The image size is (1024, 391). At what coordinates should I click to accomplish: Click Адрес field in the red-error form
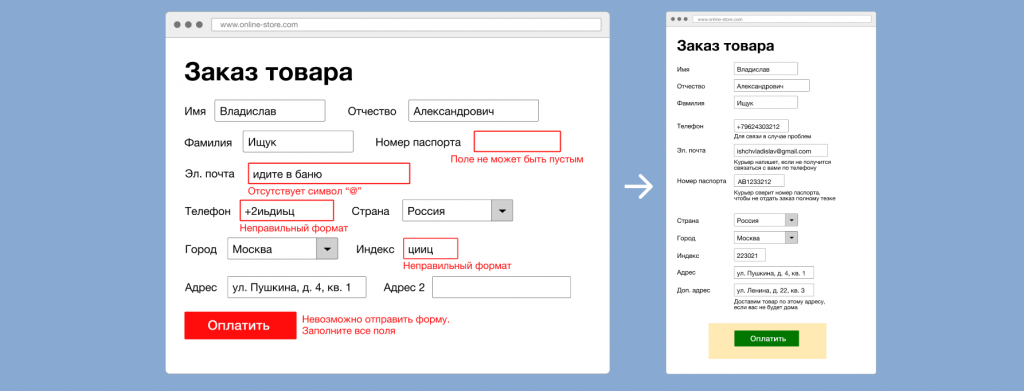point(296,287)
